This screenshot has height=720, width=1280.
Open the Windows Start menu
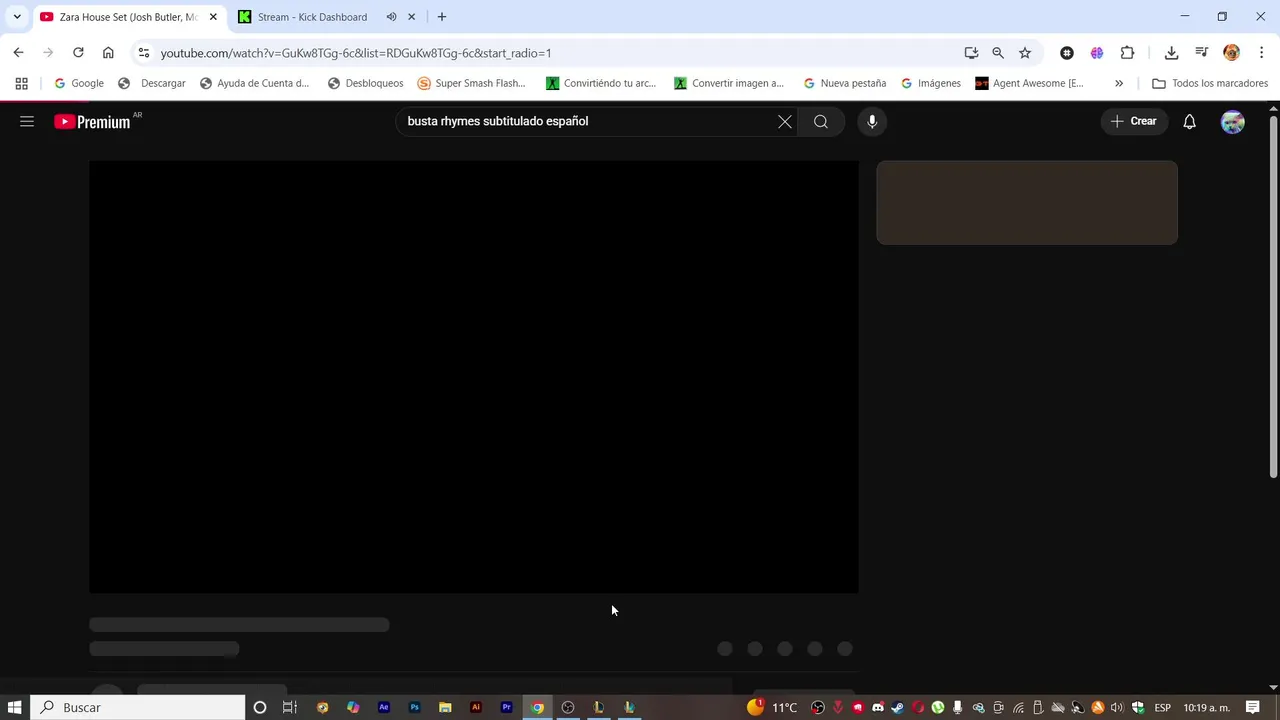point(14,707)
